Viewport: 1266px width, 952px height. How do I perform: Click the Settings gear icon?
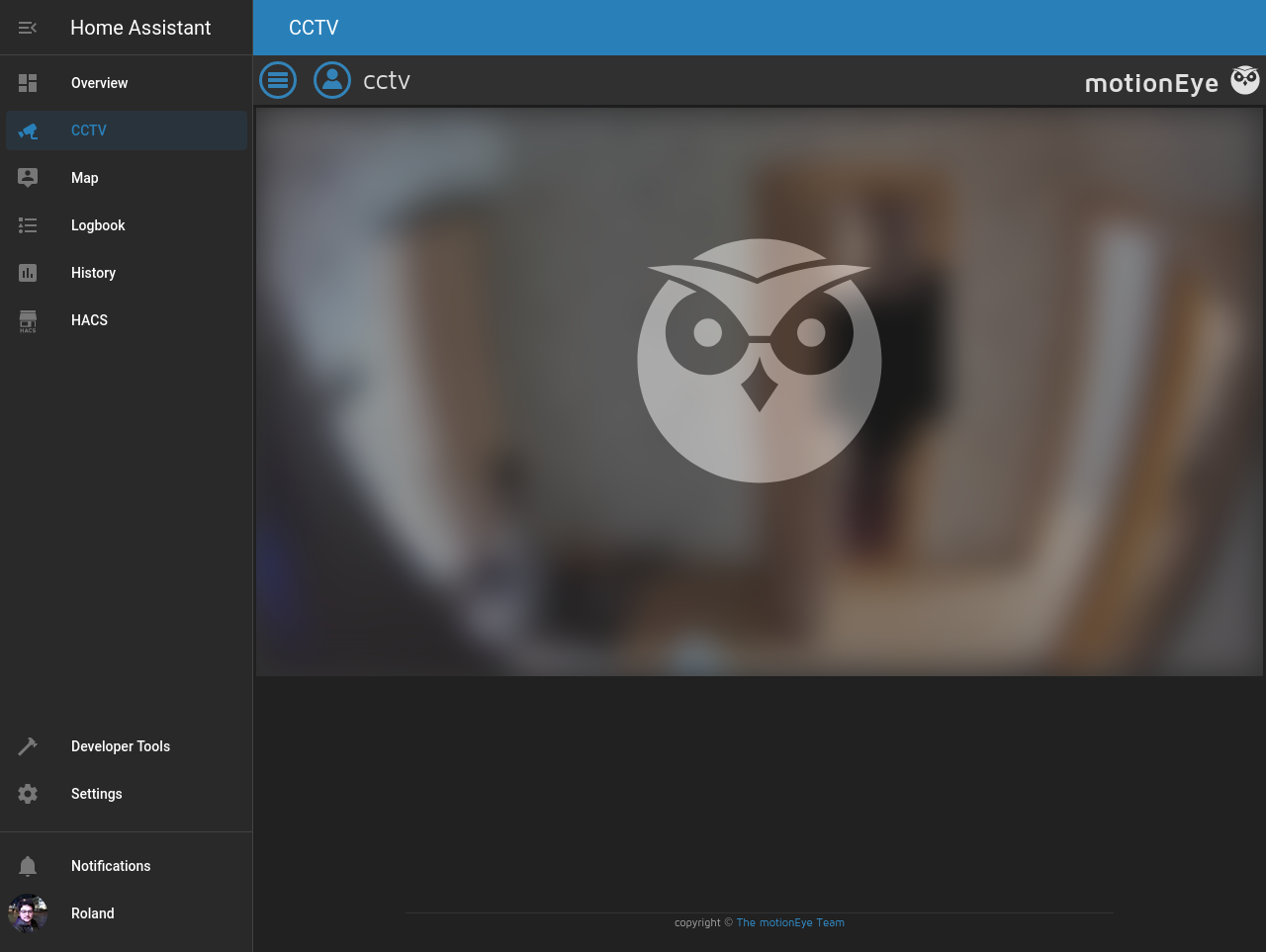coord(28,794)
